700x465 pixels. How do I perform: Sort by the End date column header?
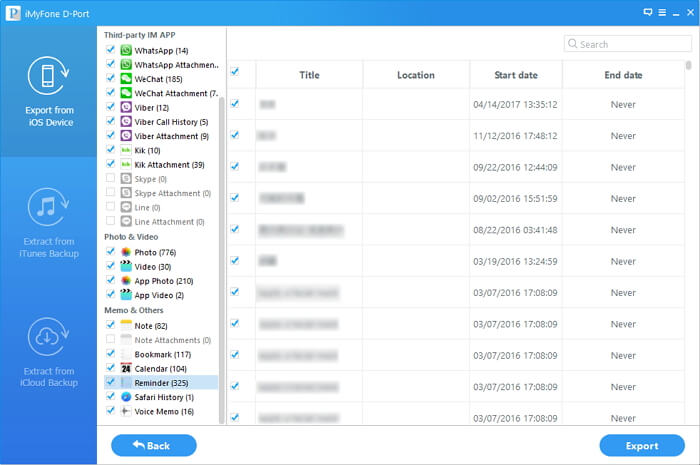(623, 75)
